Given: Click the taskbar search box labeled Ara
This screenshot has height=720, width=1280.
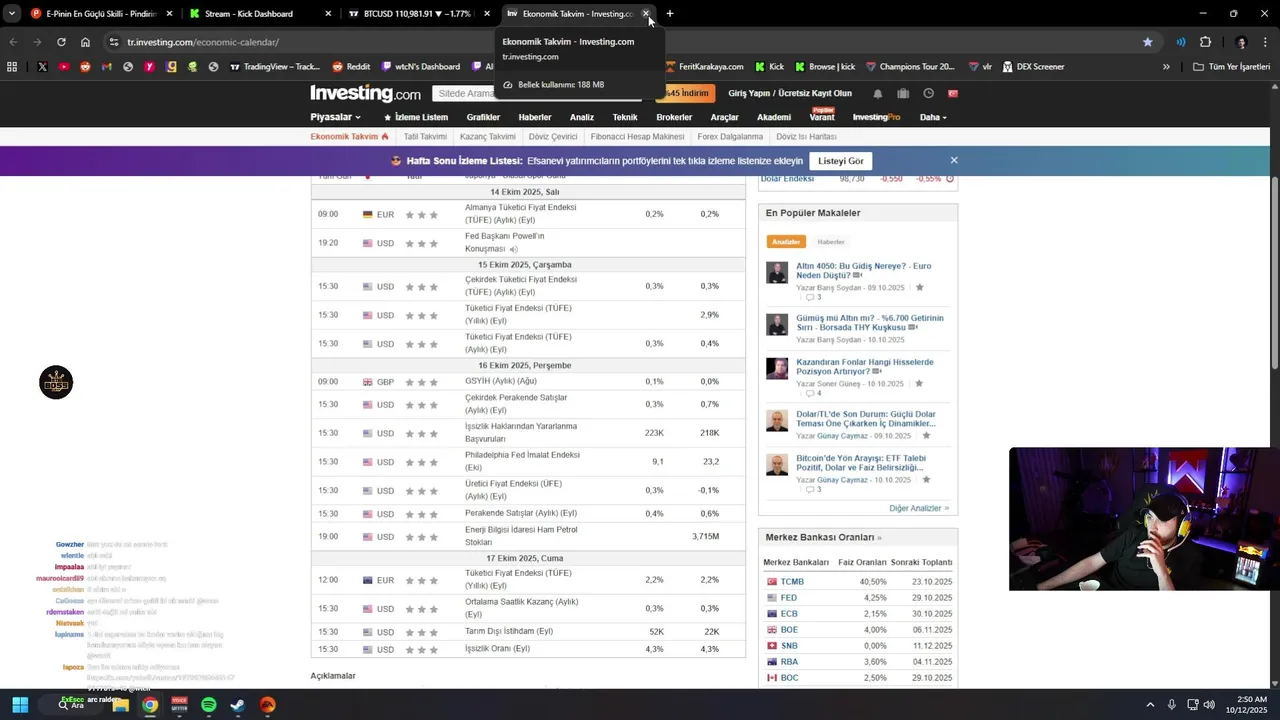Looking at the screenshot, I should click(x=70, y=705).
